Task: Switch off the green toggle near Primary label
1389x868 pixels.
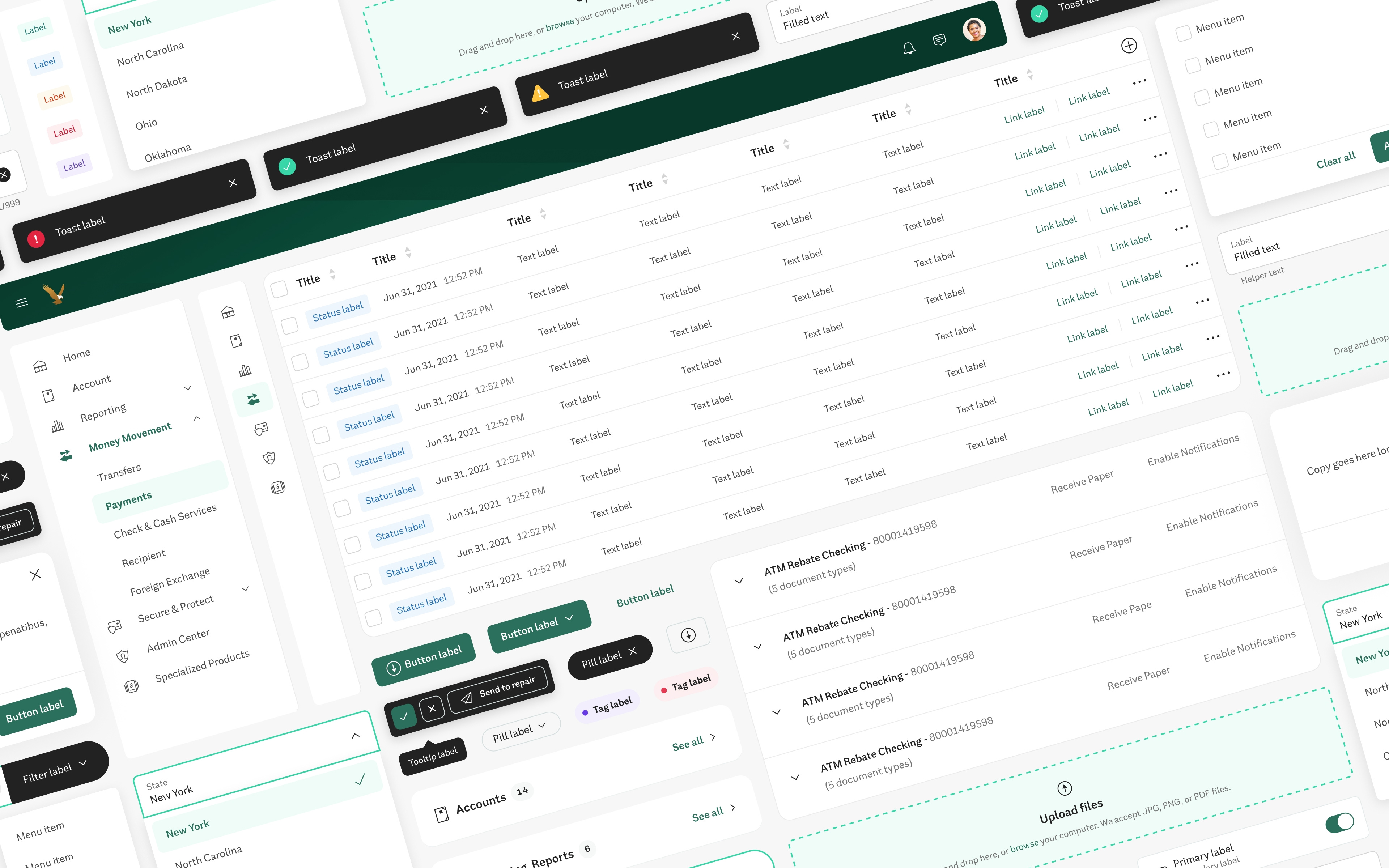Action: (x=1340, y=823)
